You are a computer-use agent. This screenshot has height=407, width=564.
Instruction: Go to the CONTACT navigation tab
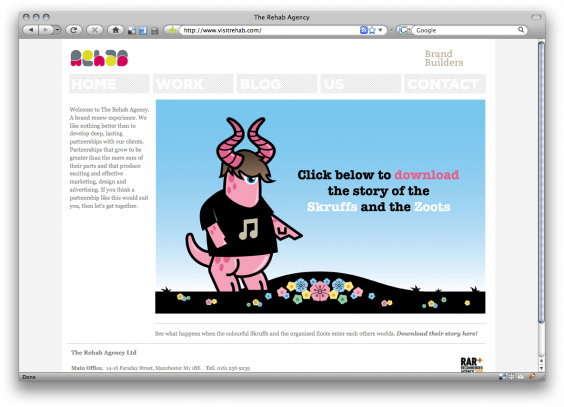click(445, 84)
